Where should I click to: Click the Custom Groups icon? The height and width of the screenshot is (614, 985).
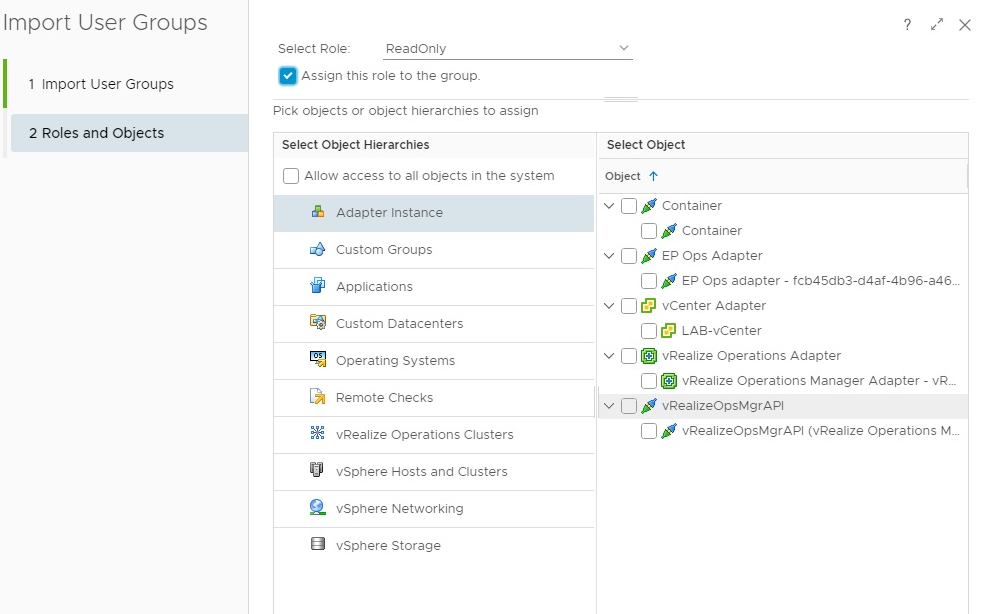pyautogui.click(x=318, y=249)
